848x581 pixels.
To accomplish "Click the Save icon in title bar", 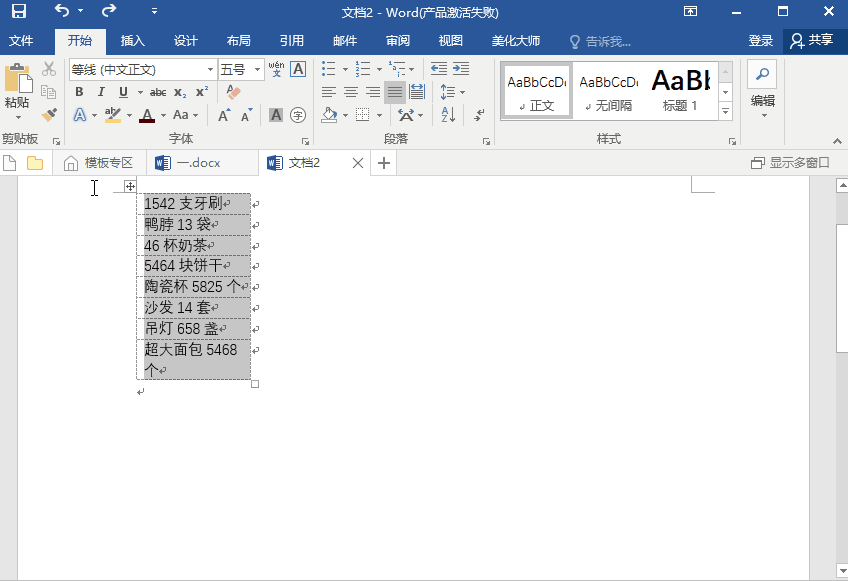I will (x=19, y=12).
